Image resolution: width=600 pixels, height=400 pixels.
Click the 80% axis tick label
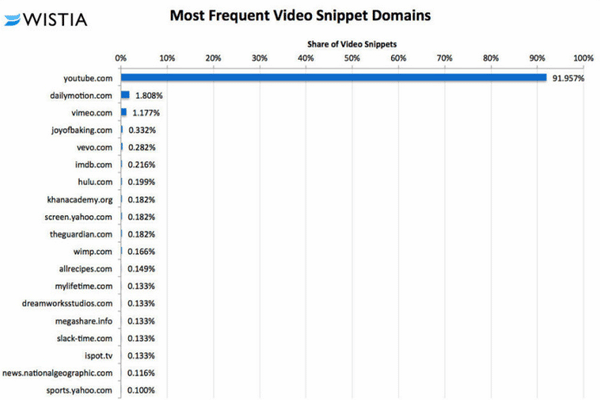coord(491,58)
